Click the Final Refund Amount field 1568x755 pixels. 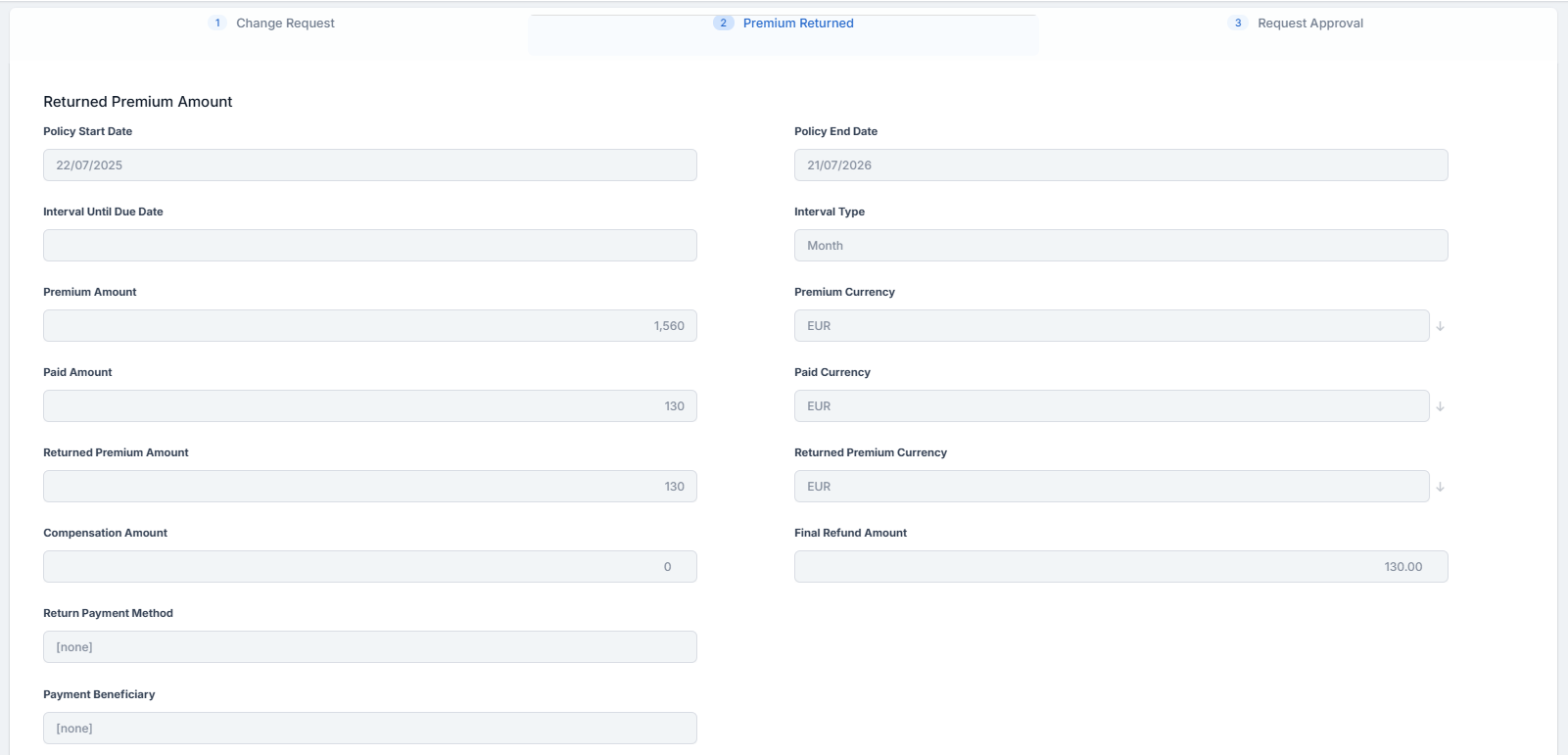pos(1120,567)
